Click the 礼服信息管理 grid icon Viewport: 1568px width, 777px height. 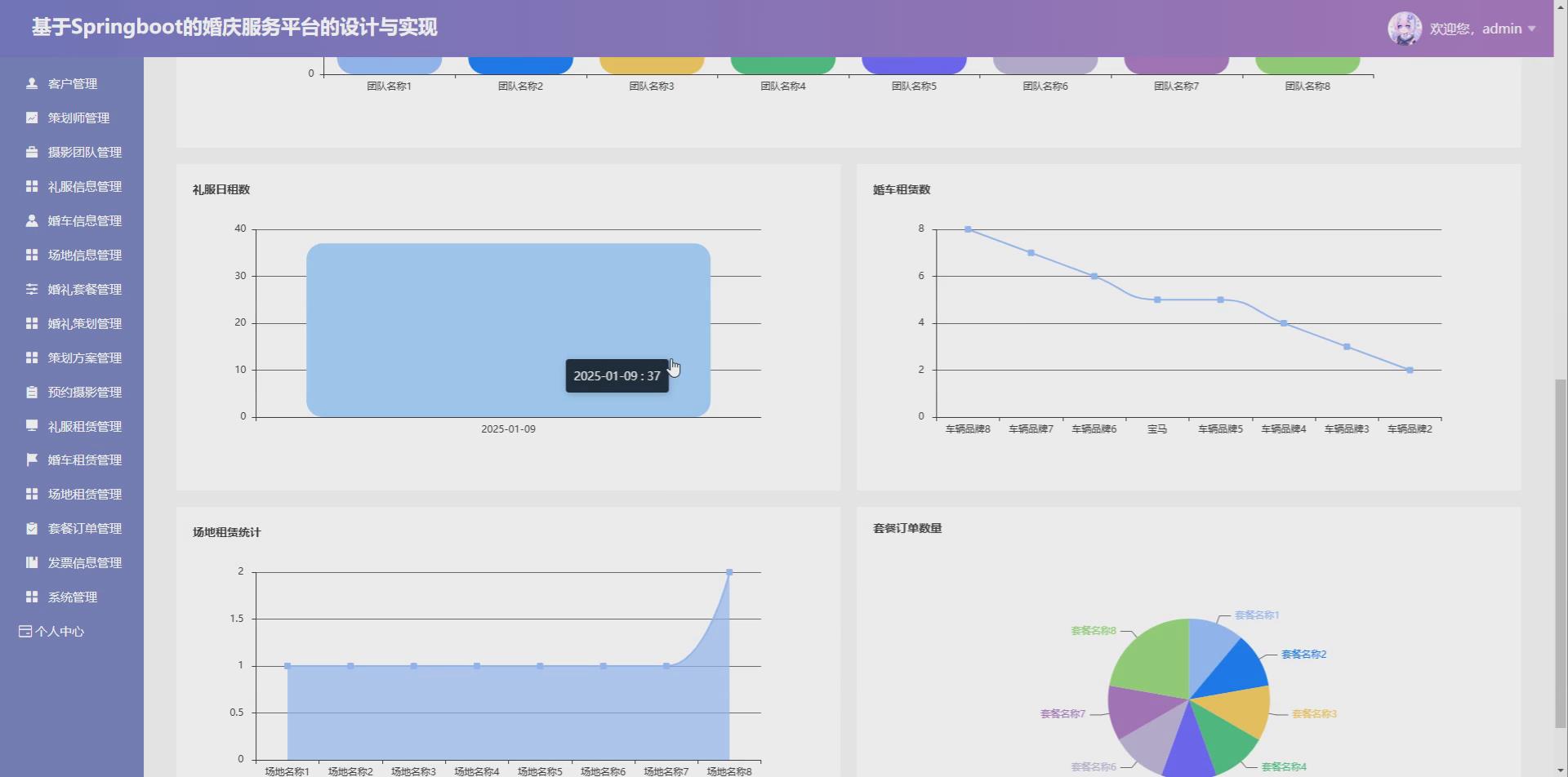32,186
